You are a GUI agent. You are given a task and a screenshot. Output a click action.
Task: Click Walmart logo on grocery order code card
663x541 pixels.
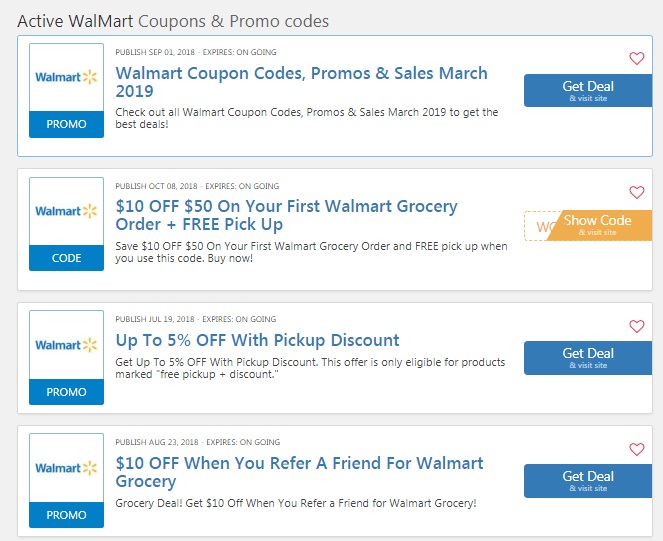(66, 211)
